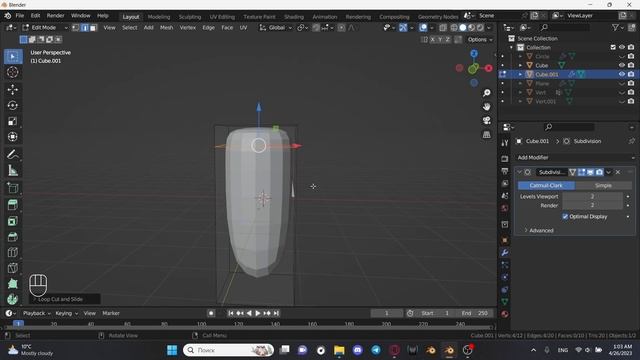Open the Edit Mode dropdown

[x=45, y=28]
